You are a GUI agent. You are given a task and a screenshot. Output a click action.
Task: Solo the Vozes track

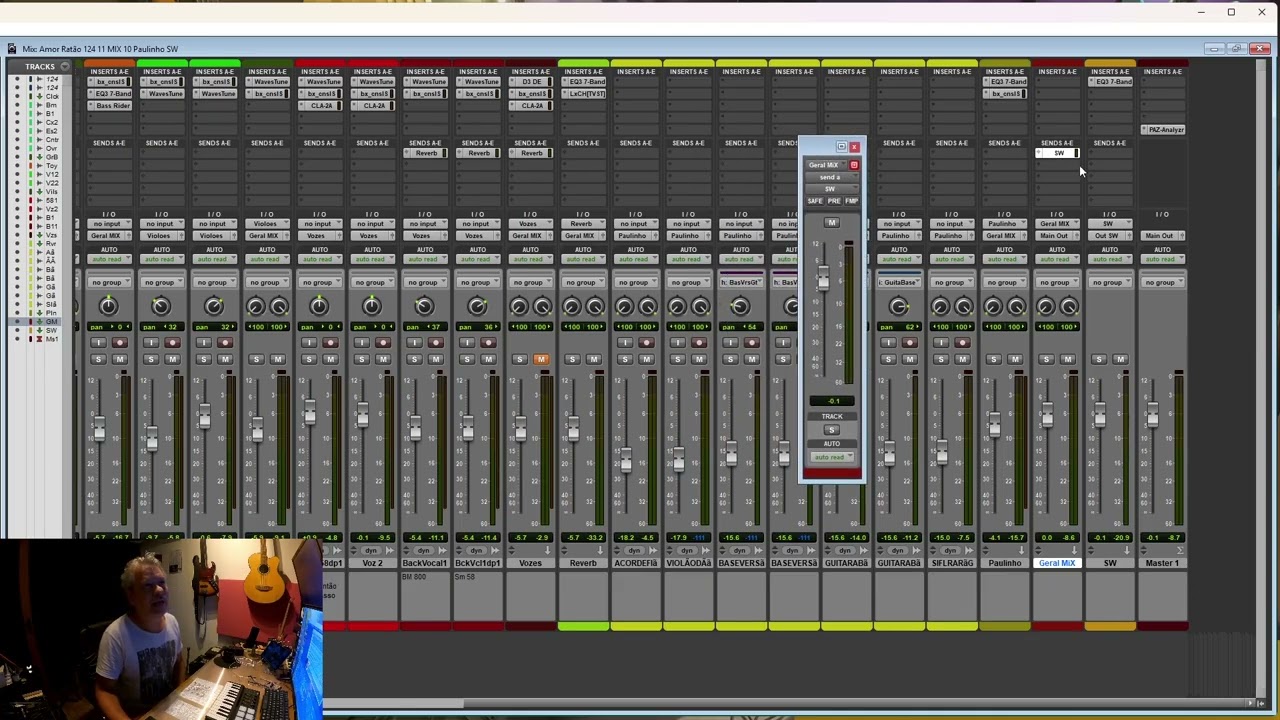tap(519, 359)
